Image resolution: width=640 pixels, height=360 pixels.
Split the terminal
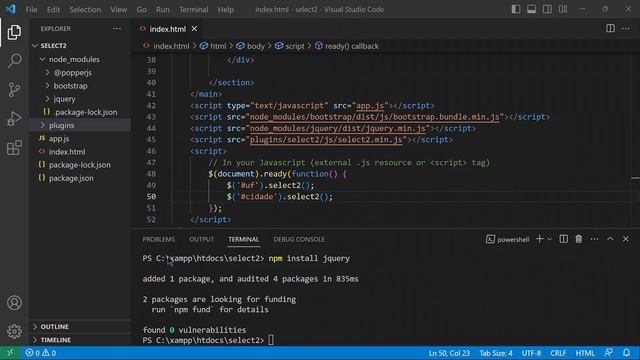tap(563, 239)
